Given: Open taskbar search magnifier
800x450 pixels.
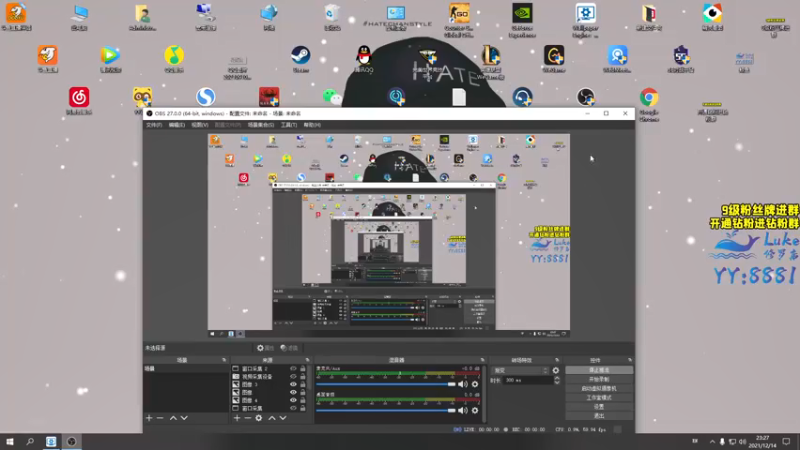Looking at the screenshot, I should [x=30, y=442].
